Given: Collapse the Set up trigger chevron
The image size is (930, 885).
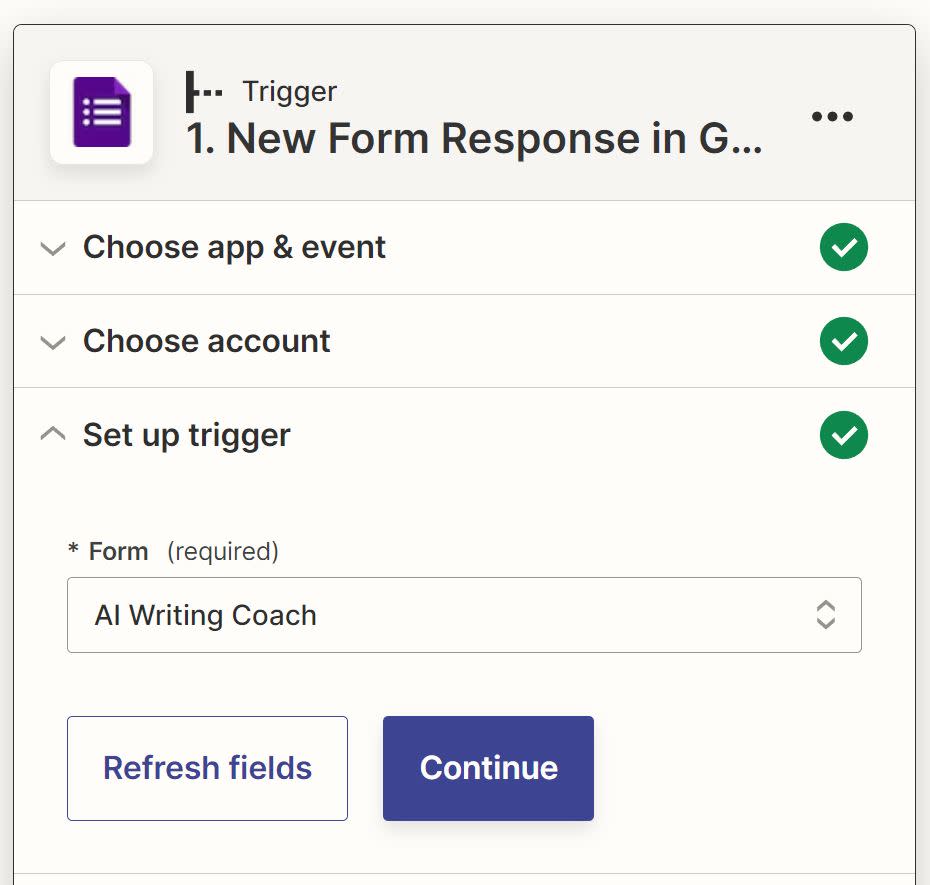Looking at the screenshot, I should click(53, 435).
